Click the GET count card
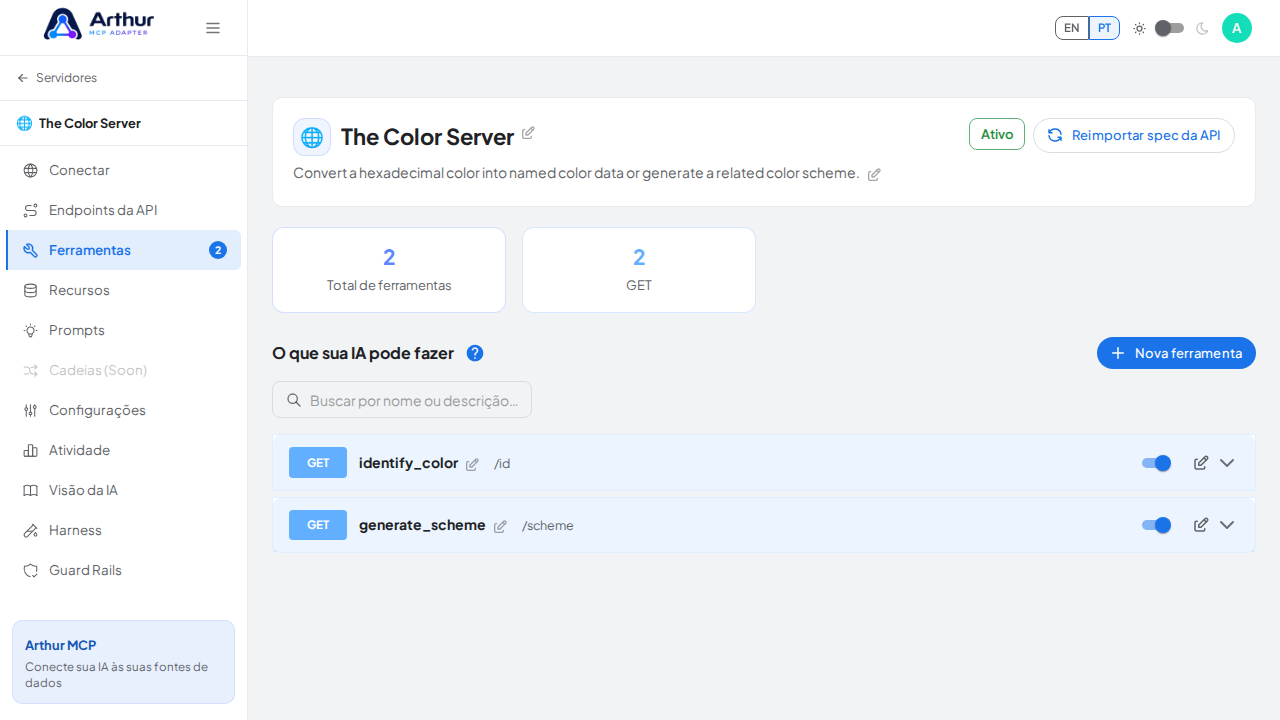Screen dimensions: 1280x720 point(639,270)
